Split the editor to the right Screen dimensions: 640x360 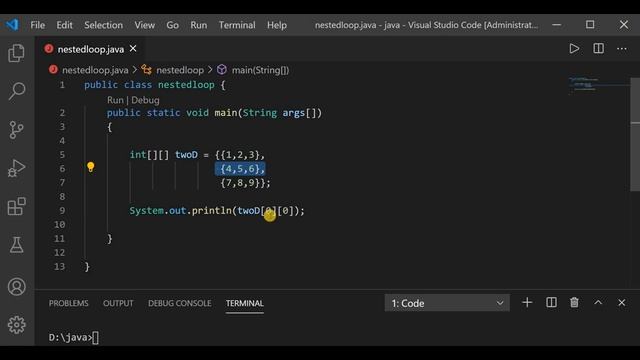598,49
